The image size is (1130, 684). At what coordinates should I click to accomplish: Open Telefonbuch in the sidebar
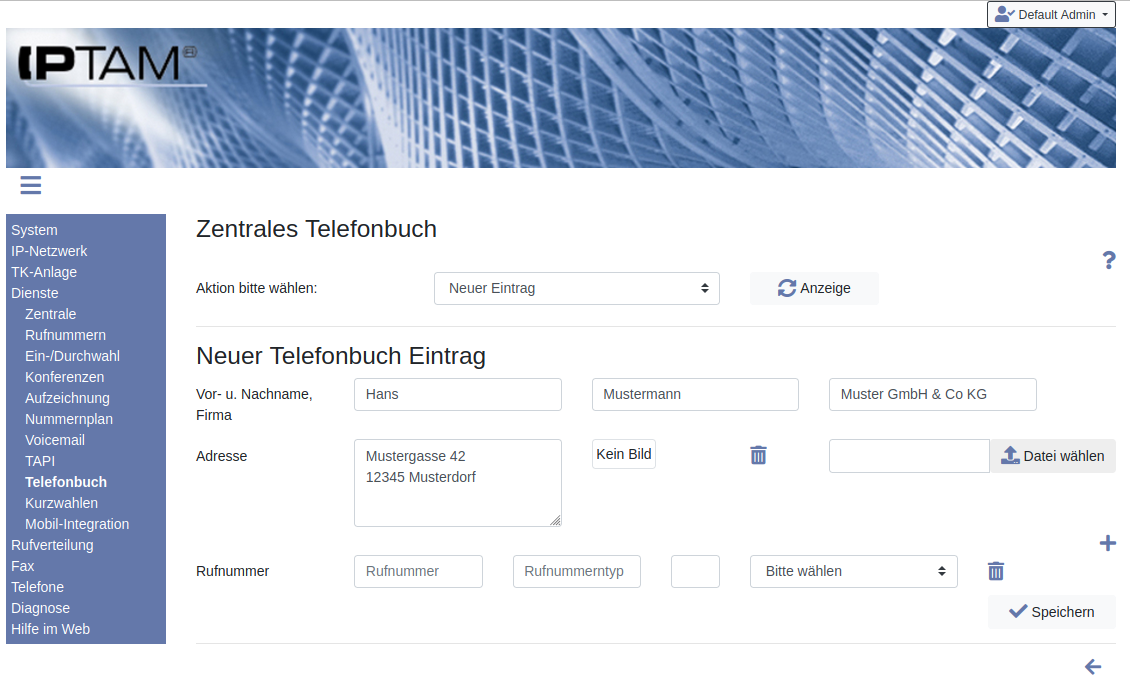(x=66, y=482)
